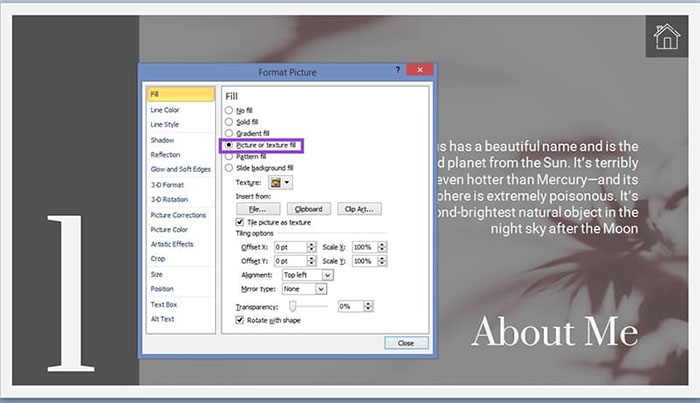Choose the Pattern fill option
The height and width of the screenshot is (403, 700).
229,157
